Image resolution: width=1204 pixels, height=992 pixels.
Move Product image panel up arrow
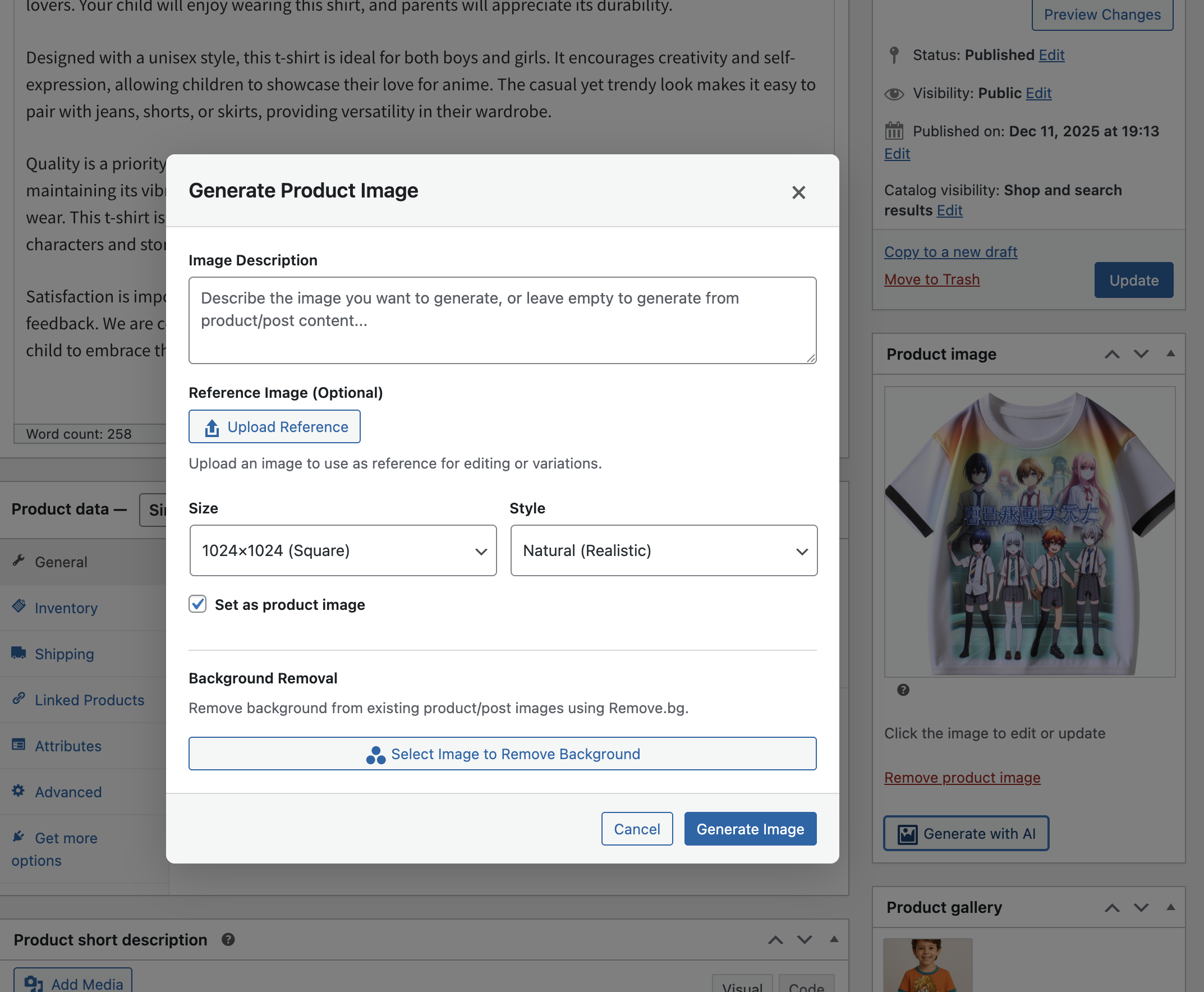(1111, 354)
